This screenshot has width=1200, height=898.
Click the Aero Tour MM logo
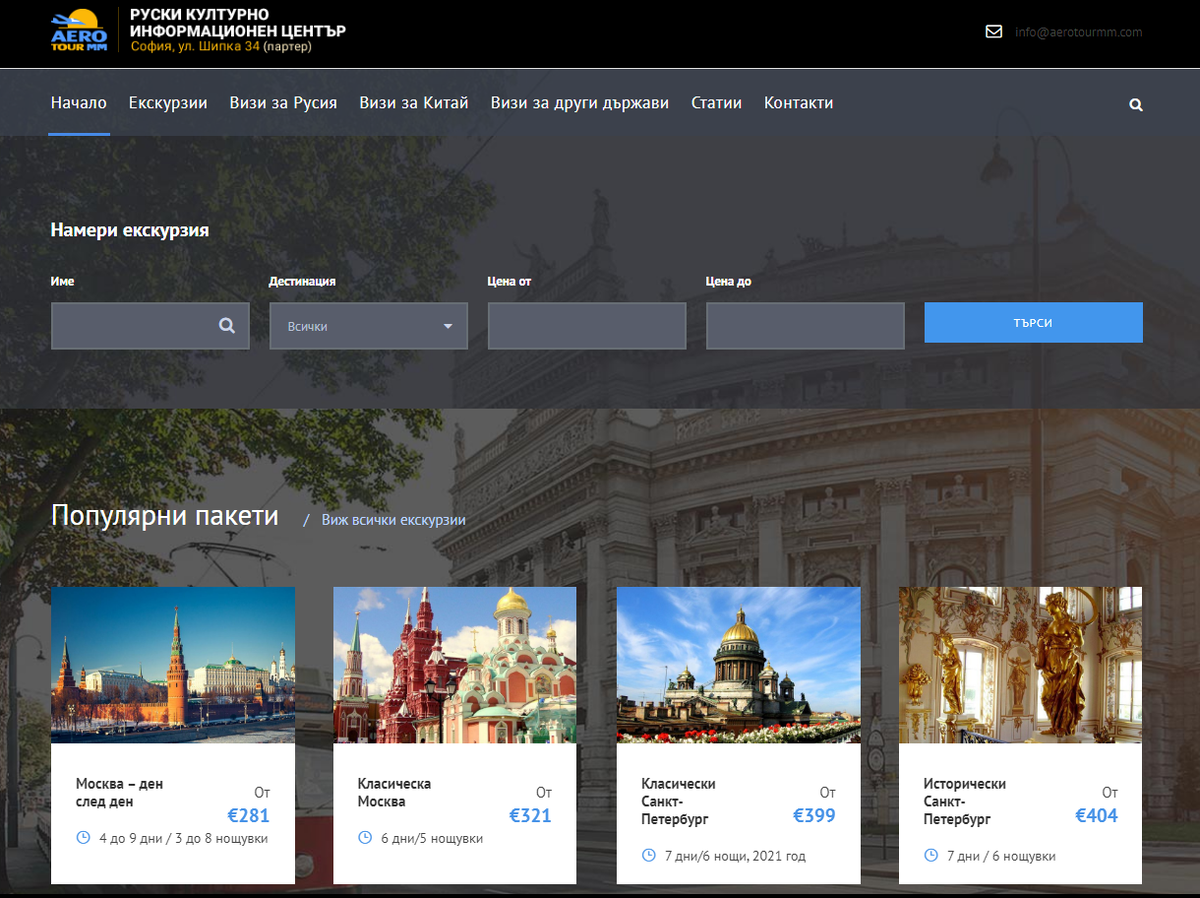point(78,30)
